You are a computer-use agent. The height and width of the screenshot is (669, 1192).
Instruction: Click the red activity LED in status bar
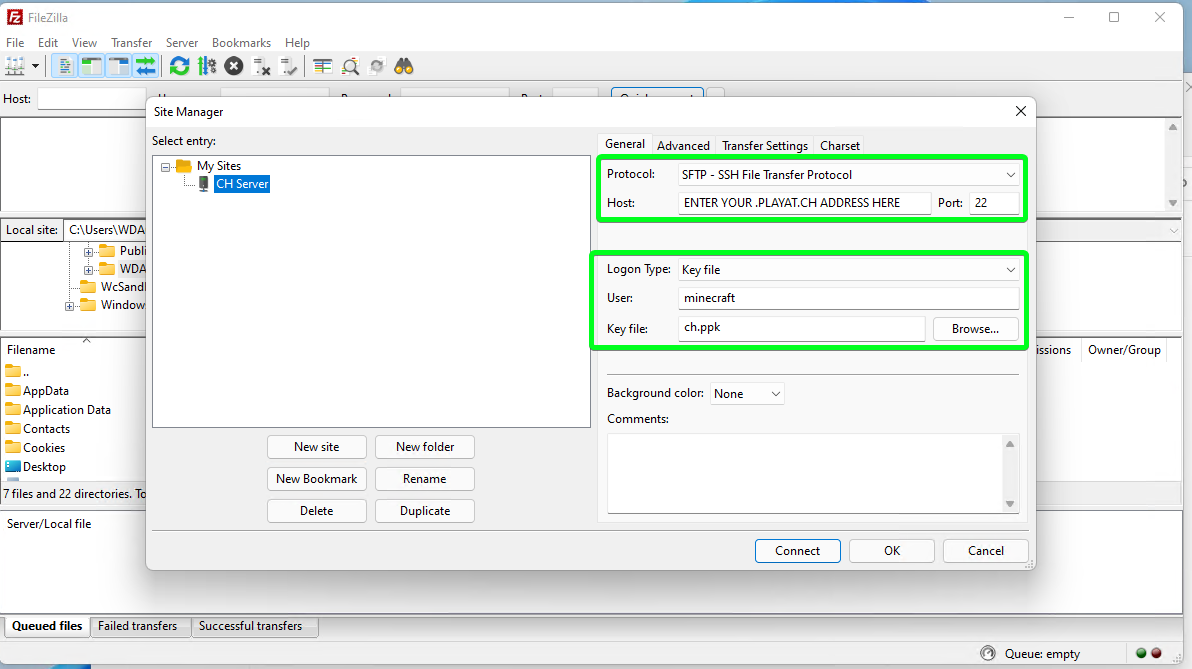click(1156, 653)
